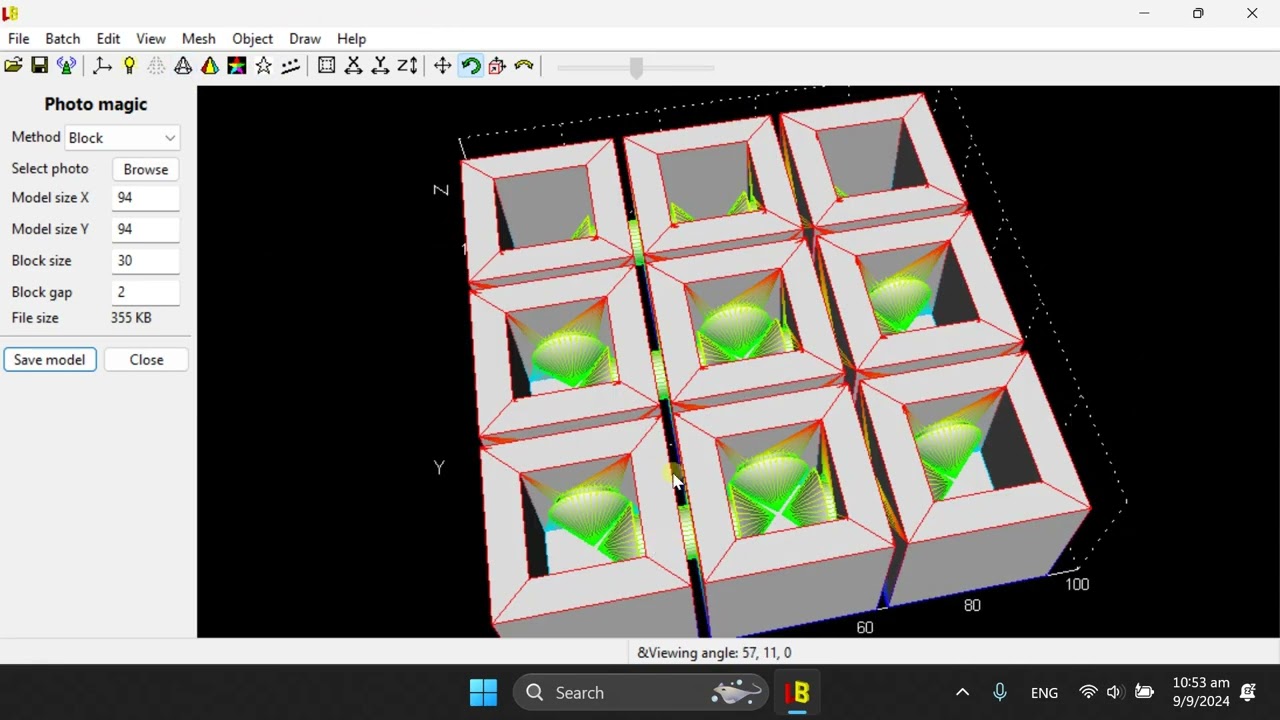Edit the Block gap field
Image resolution: width=1280 pixels, height=720 pixels.
(x=146, y=292)
